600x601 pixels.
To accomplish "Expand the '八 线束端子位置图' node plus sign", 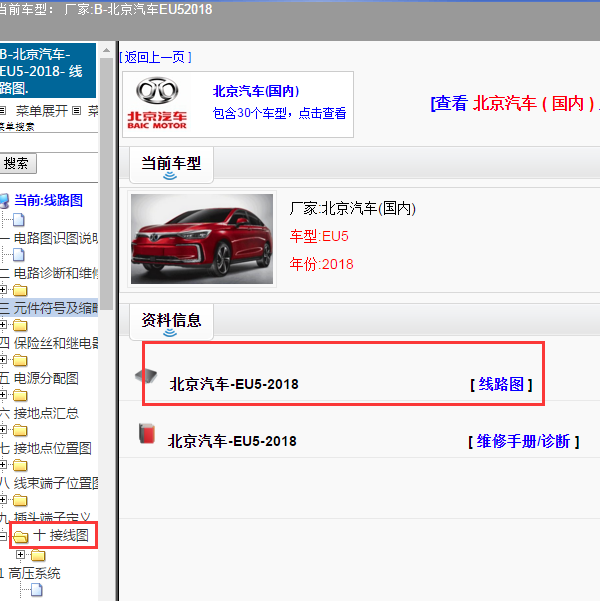I will [x=3, y=465].
